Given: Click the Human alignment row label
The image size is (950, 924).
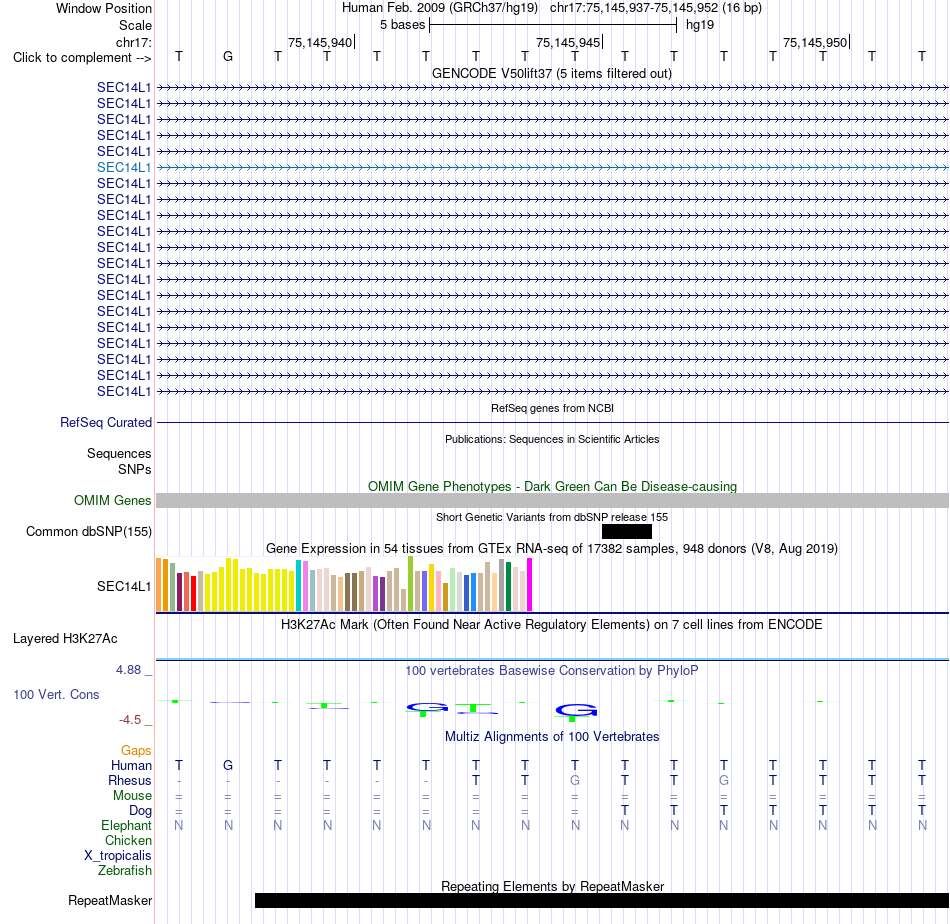Looking at the screenshot, I should (131, 766).
